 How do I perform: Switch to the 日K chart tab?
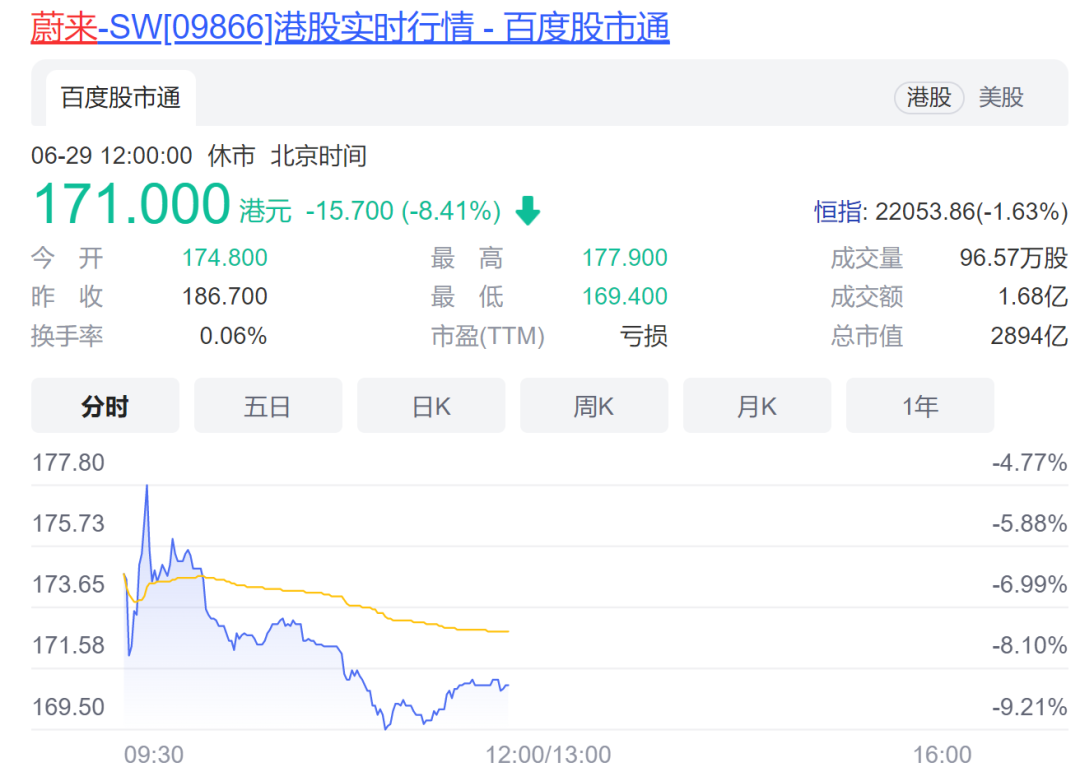pos(431,406)
